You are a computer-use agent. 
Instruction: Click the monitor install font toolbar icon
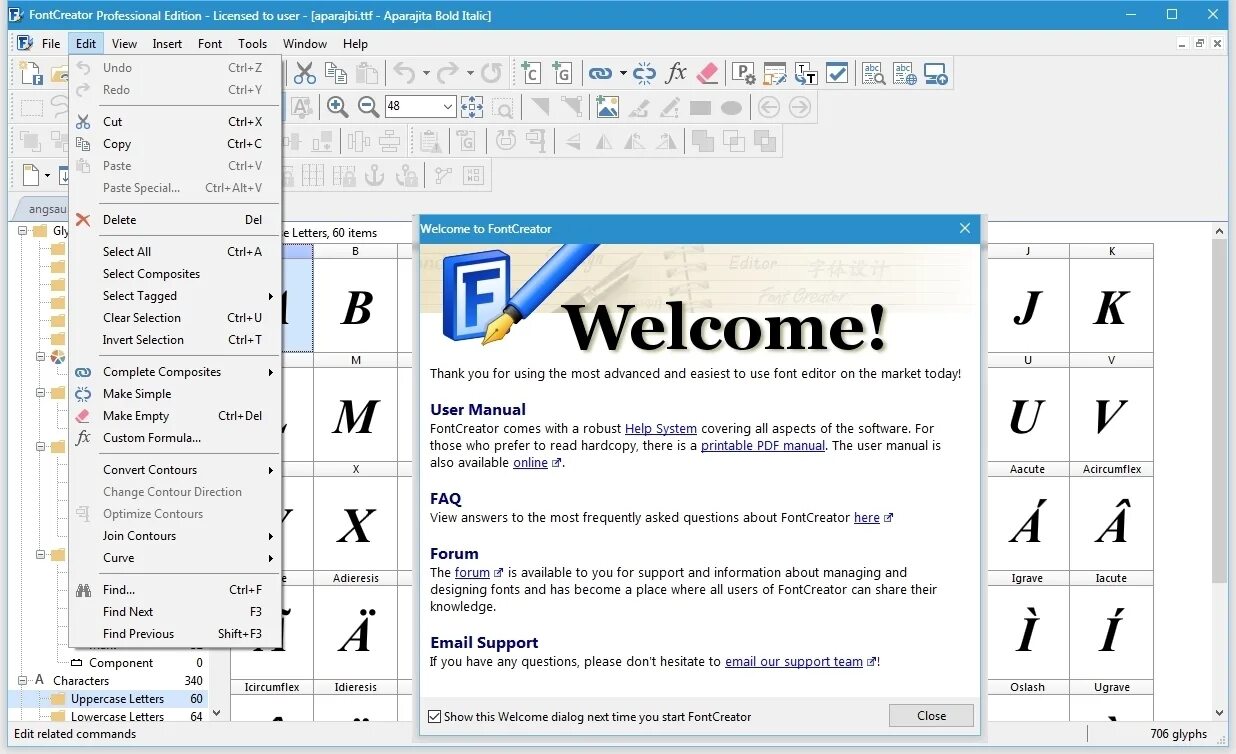(x=936, y=73)
